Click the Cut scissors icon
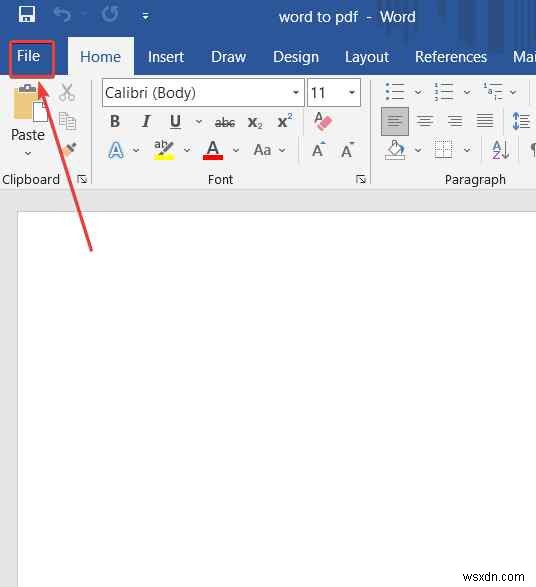 tap(67, 92)
